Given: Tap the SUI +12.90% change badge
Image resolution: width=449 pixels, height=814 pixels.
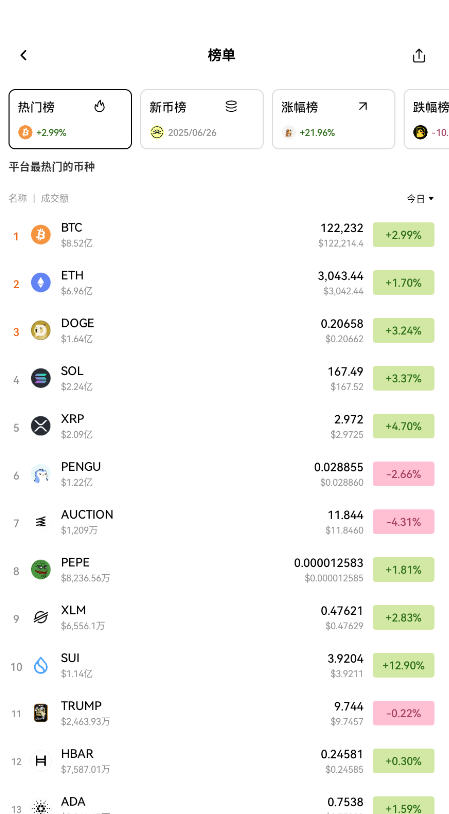Looking at the screenshot, I should pos(403,665).
